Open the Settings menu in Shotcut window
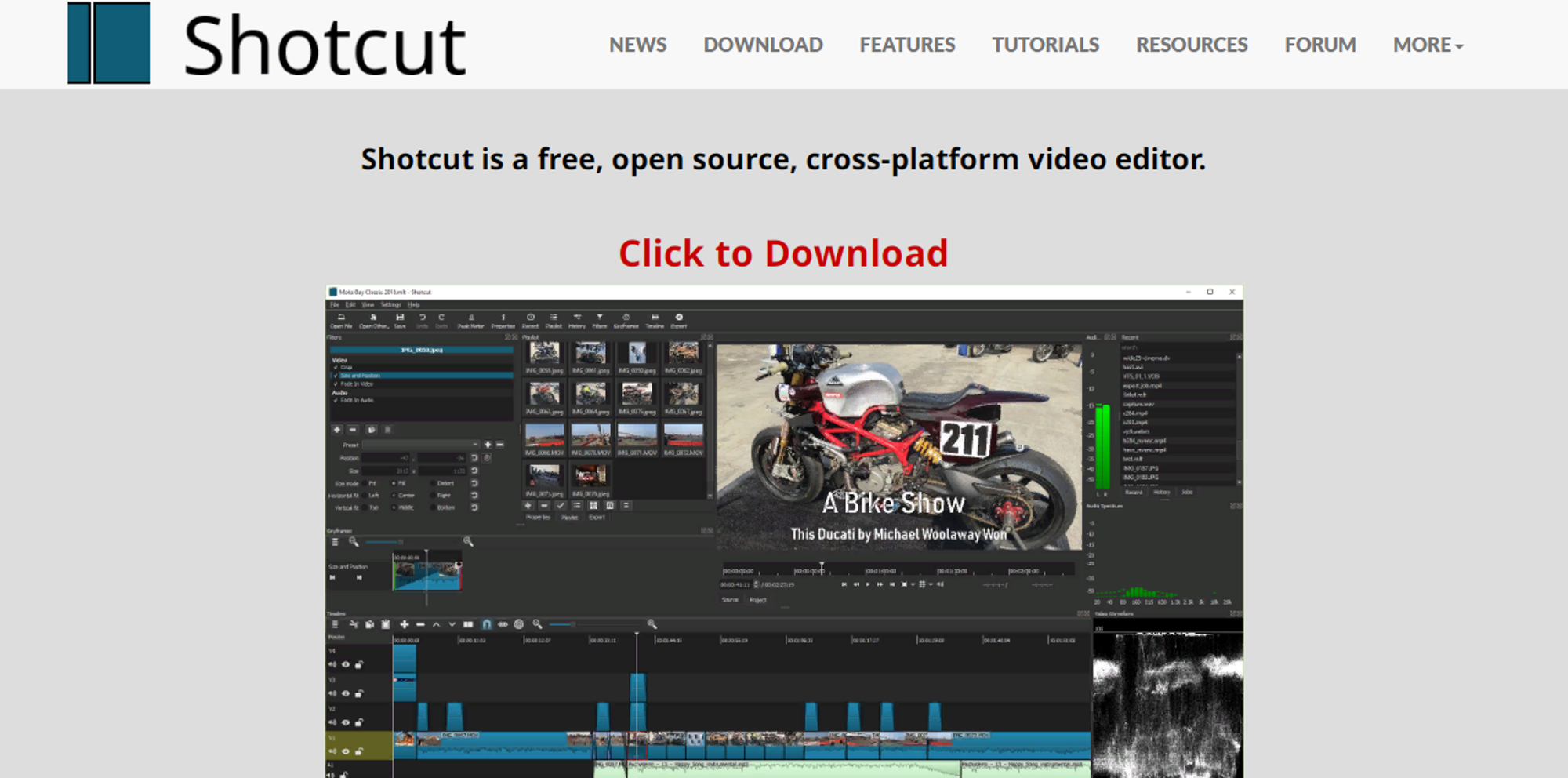 (390, 304)
